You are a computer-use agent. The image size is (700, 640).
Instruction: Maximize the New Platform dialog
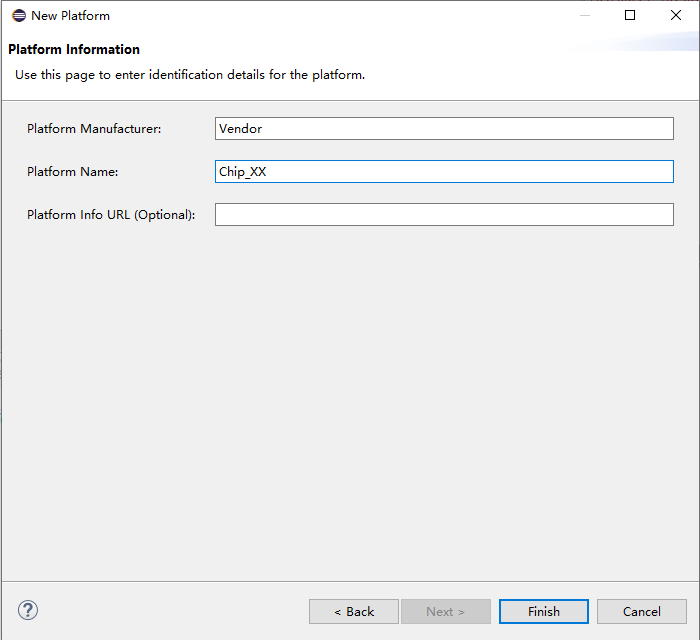coord(630,16)
